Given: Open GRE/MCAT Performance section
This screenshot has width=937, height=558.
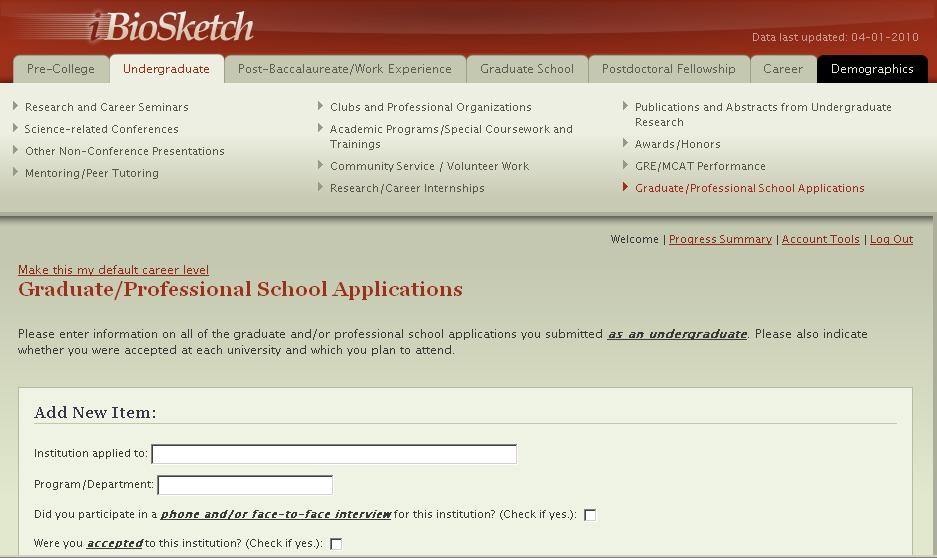Looking at the screenshot, I should tap(700, 166).
